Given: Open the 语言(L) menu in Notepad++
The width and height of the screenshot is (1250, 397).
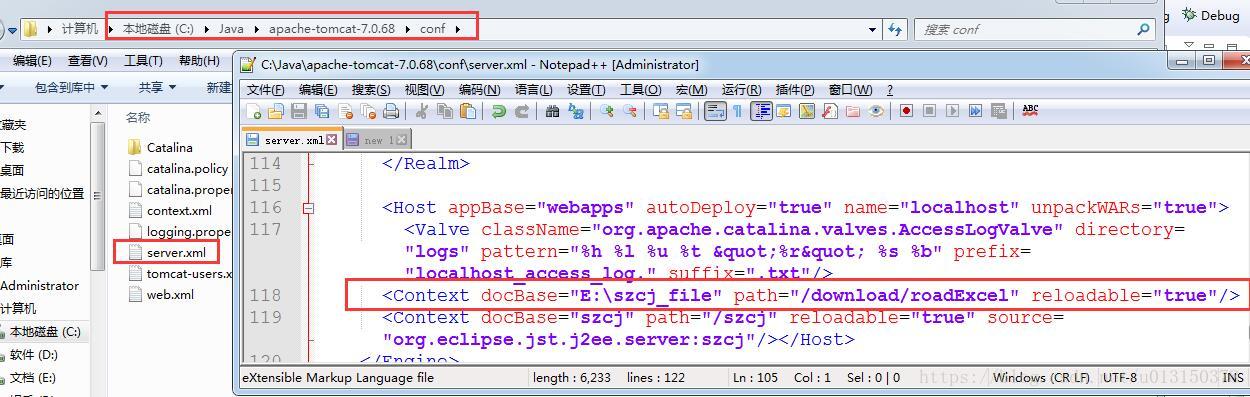Looking at the screenshot, I should click(x=533, y=90).
